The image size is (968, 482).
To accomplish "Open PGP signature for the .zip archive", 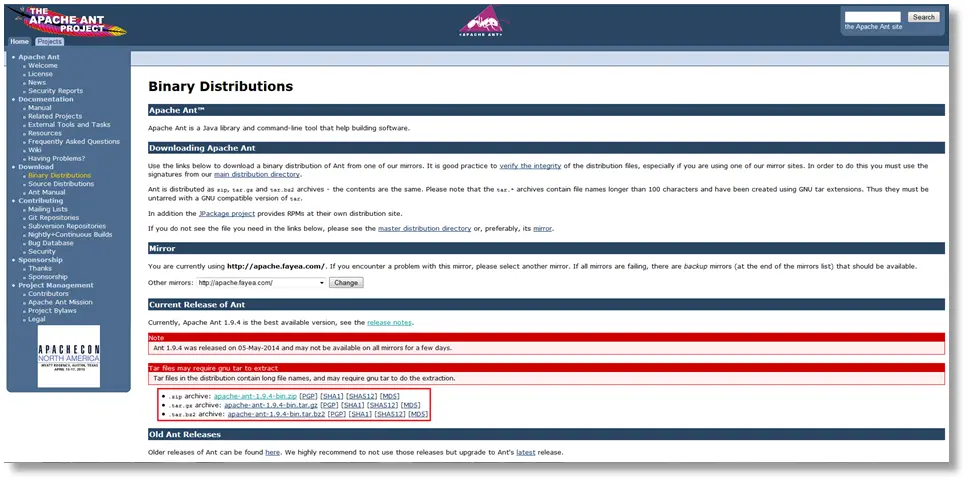I will tap(308, 396).
